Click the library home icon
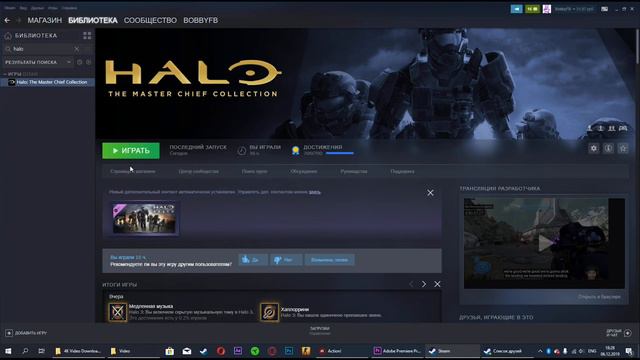 8,36
